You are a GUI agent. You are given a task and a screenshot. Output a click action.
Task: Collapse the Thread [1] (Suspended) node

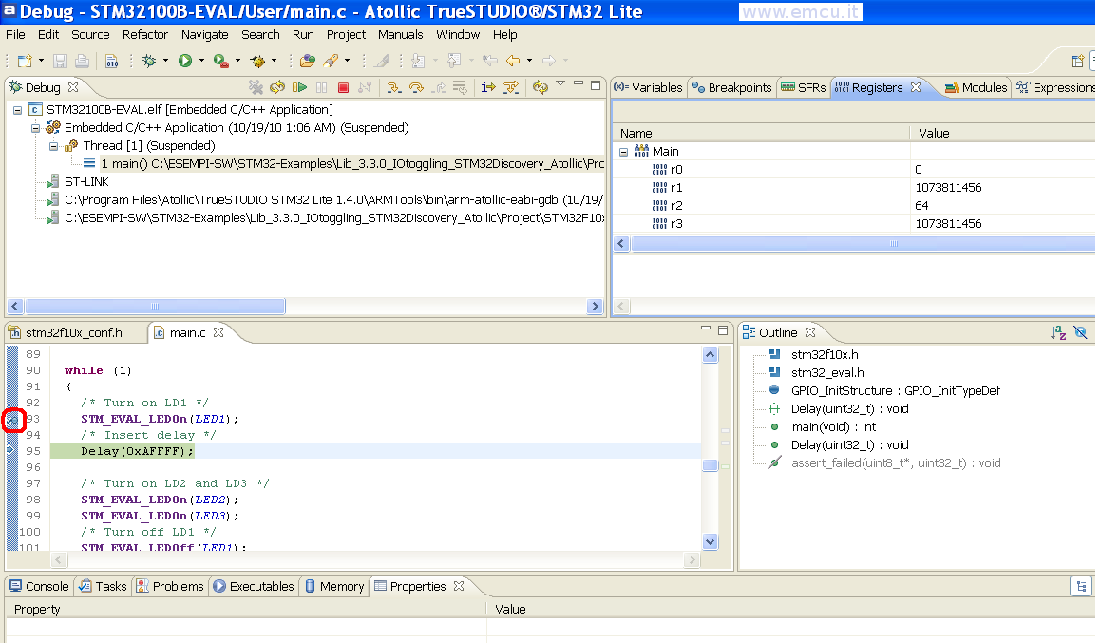click(x=53, y=146)
